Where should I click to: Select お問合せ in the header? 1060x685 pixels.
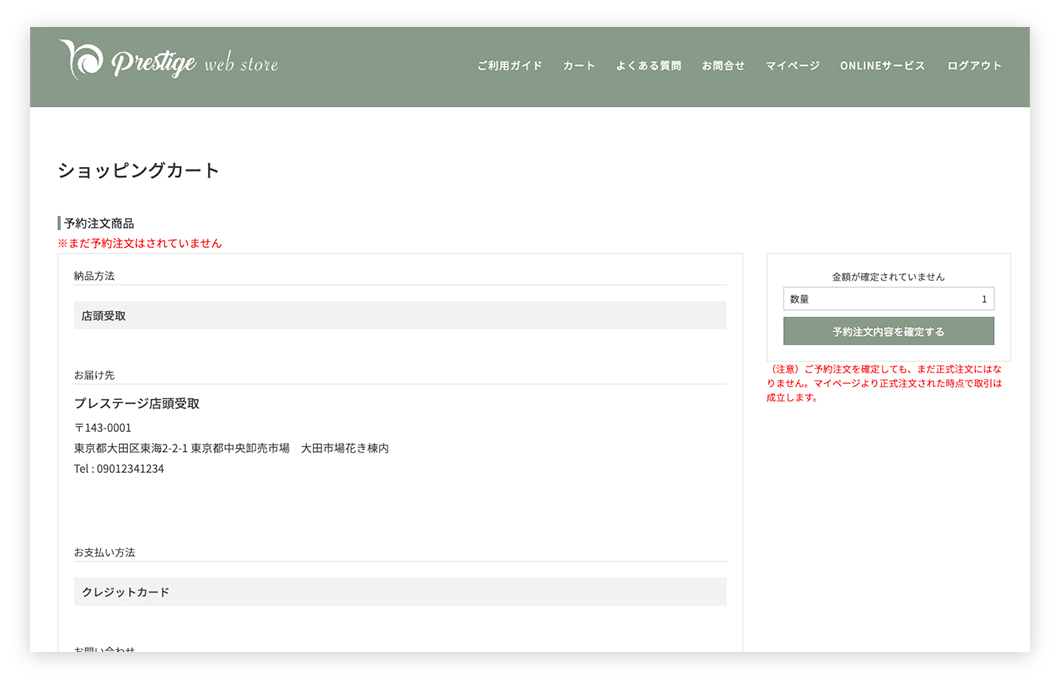723,66
